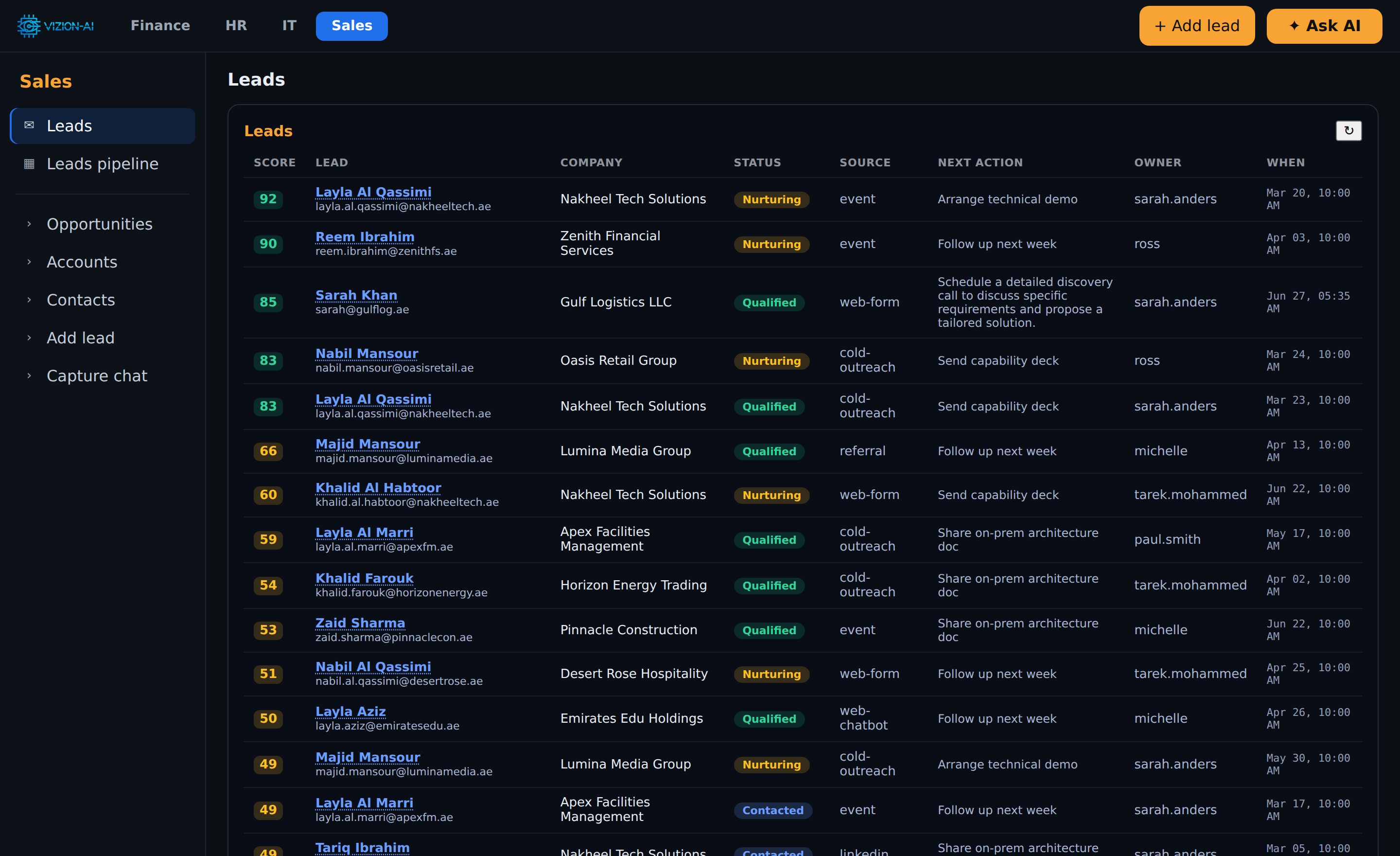Open Layla Al Marri lead scored 59

[x=364, y=533]
